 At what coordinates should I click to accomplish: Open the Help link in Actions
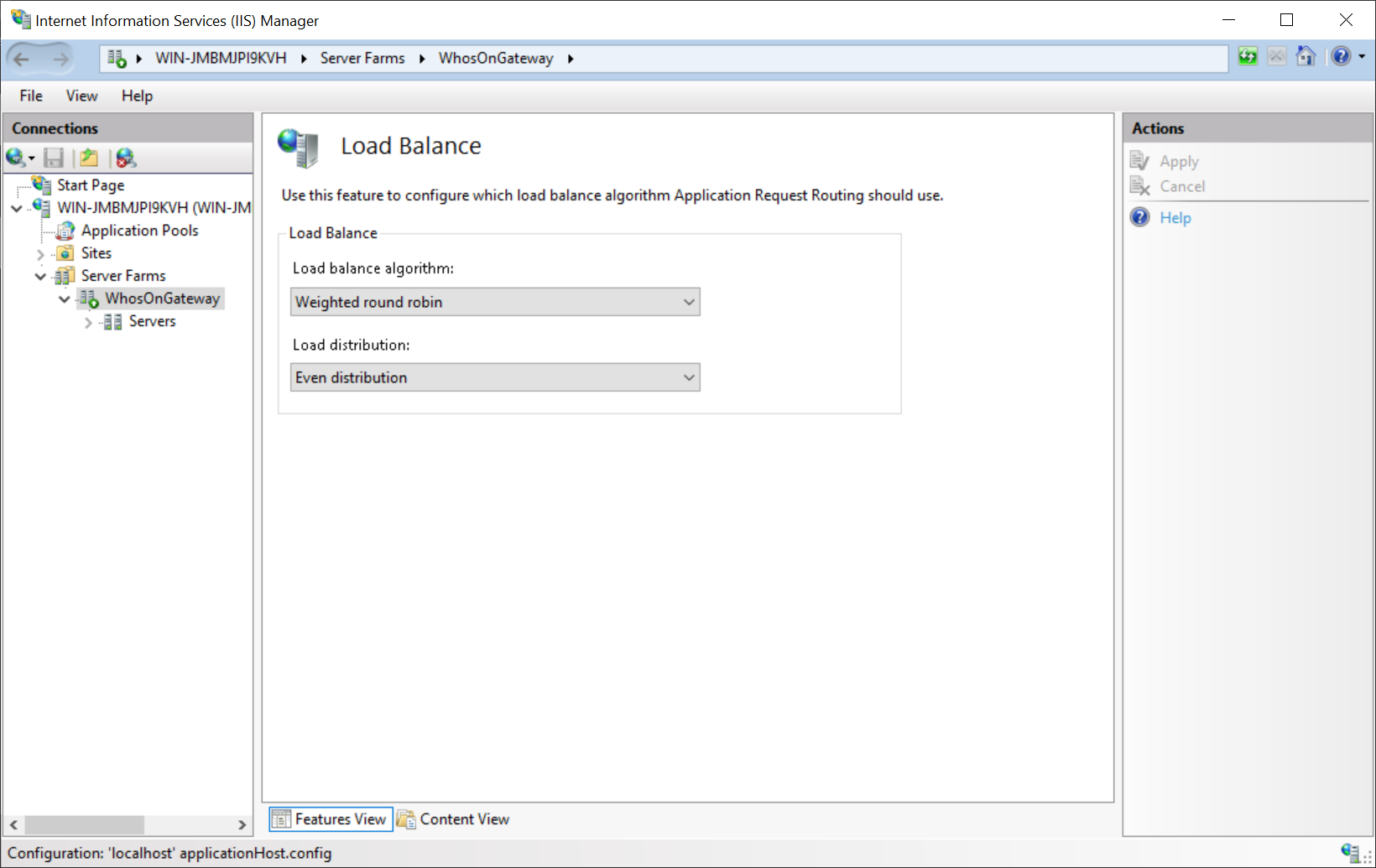[1175, 217]
